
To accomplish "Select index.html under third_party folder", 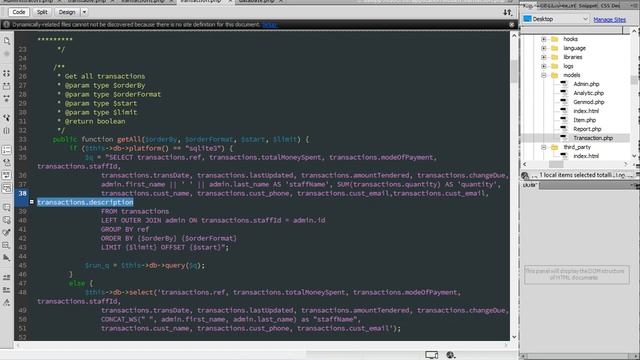I will coord(586,156).
